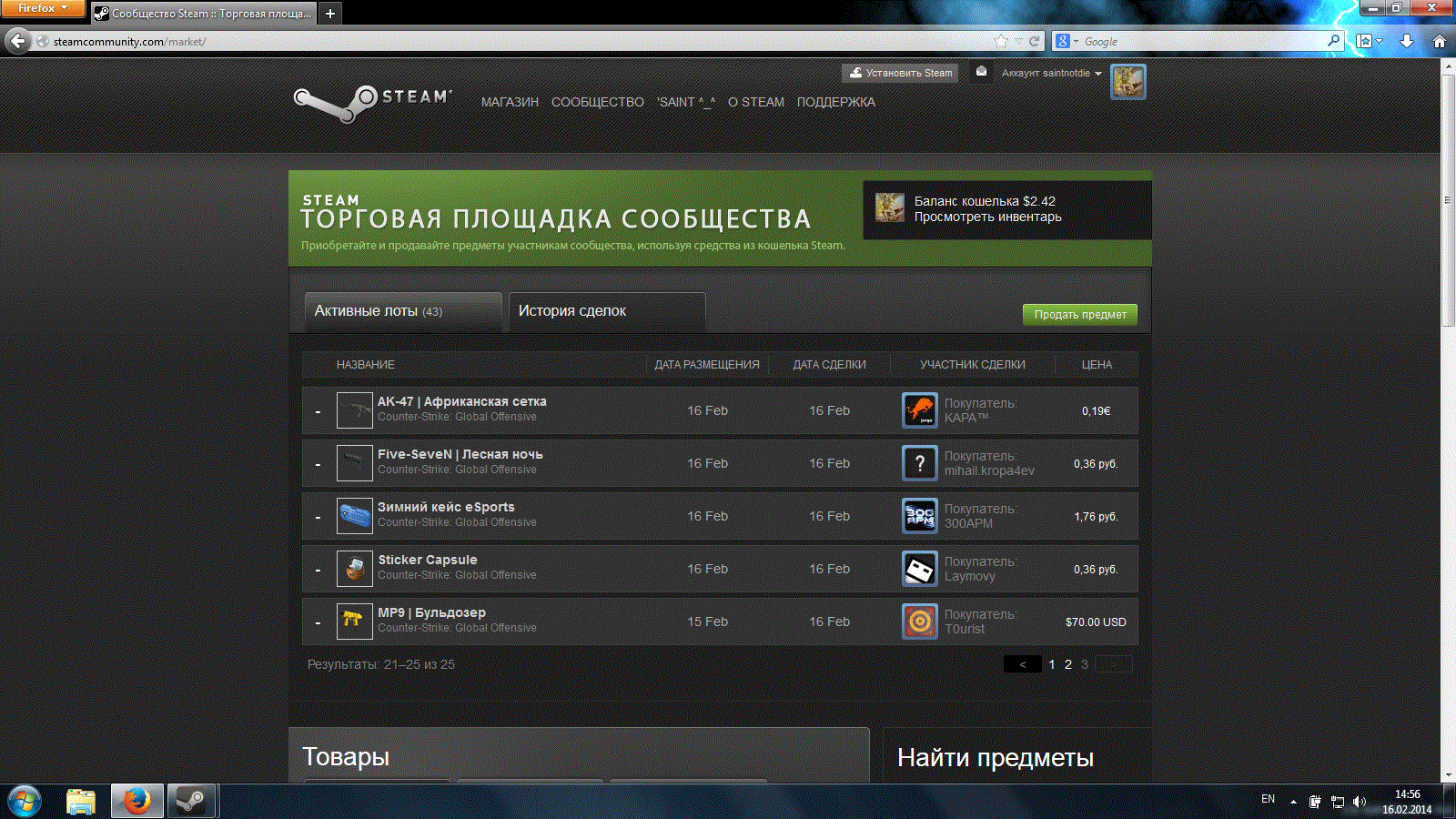Open Windows Explorer from the taskbar

coord(81,802)
